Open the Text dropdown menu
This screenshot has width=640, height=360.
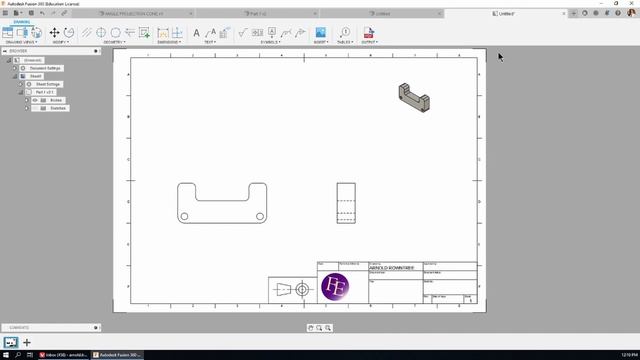[210, 42]
